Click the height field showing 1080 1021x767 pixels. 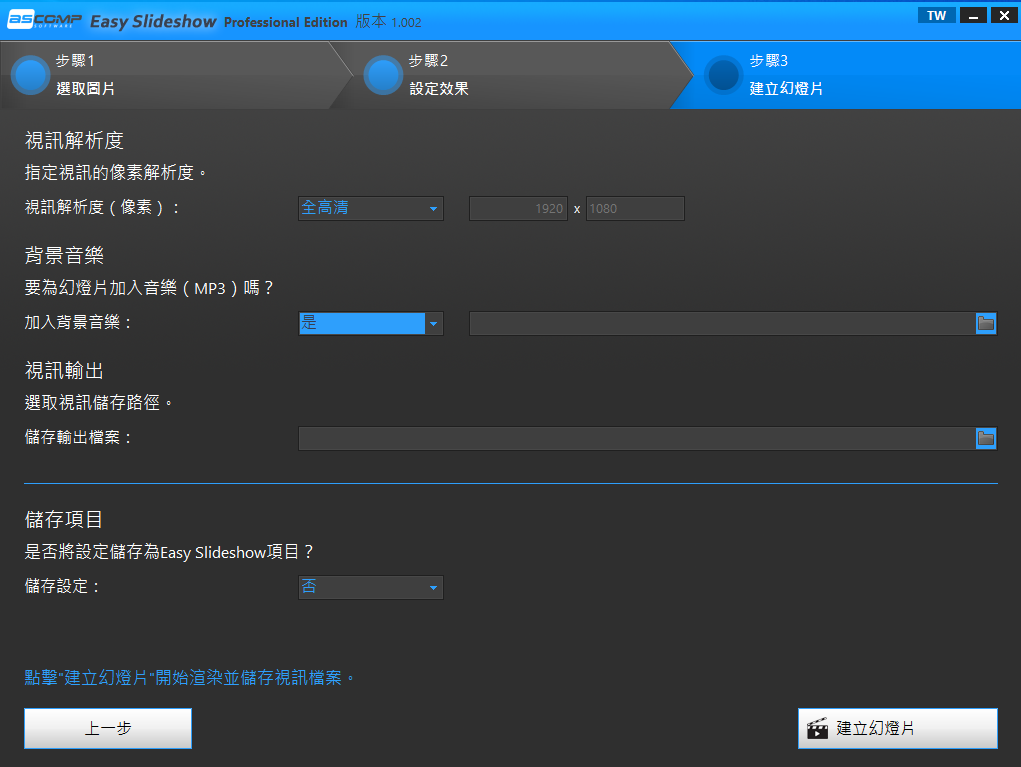(x=635, y=208)
